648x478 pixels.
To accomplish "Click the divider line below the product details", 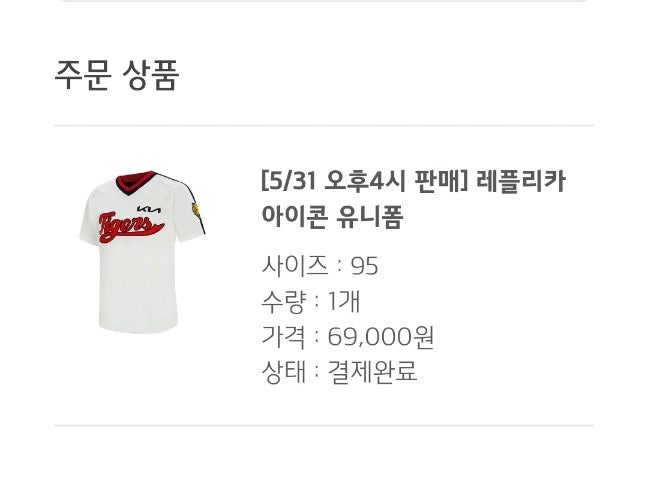I will (x=324, y=425).
